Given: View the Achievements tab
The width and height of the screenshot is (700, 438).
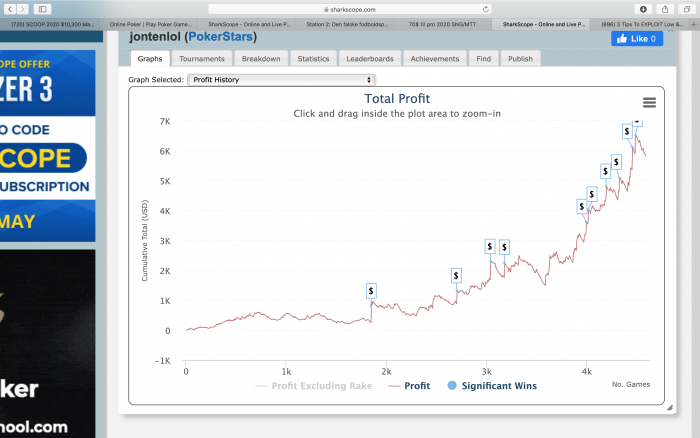Looking at the screenshot, I should 435,58.
